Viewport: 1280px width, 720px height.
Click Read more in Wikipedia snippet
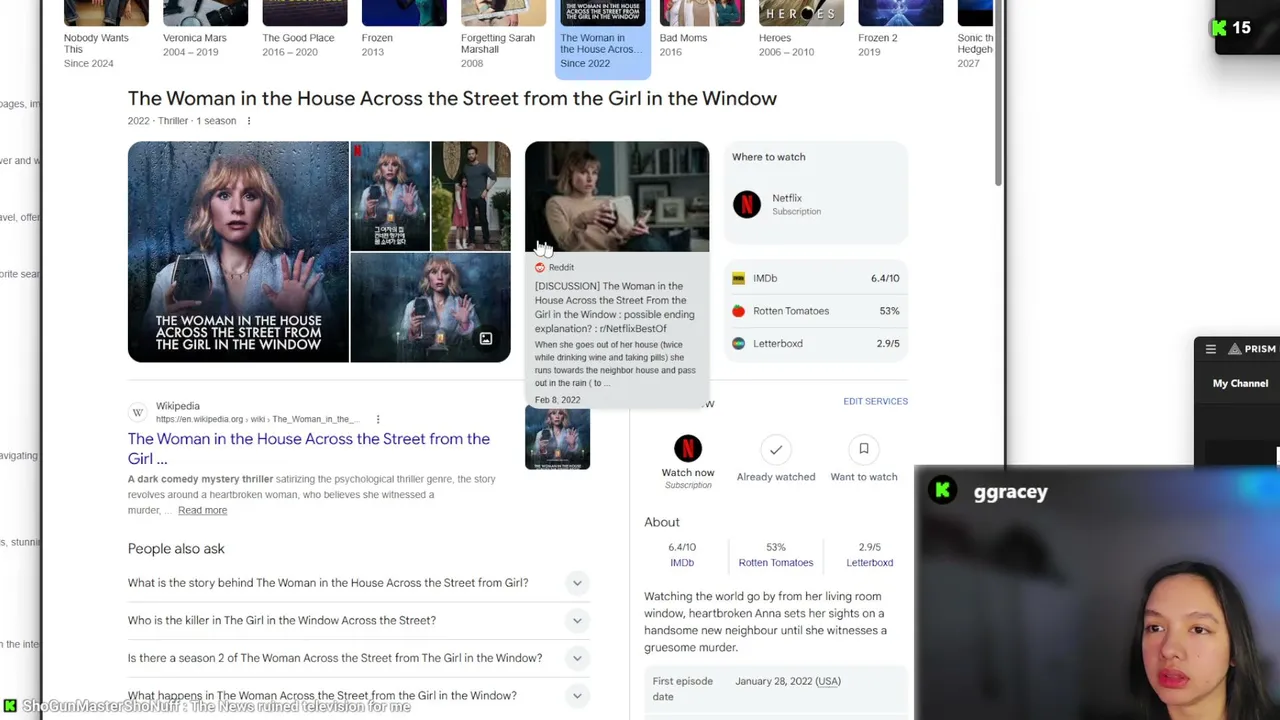(202, 510)
